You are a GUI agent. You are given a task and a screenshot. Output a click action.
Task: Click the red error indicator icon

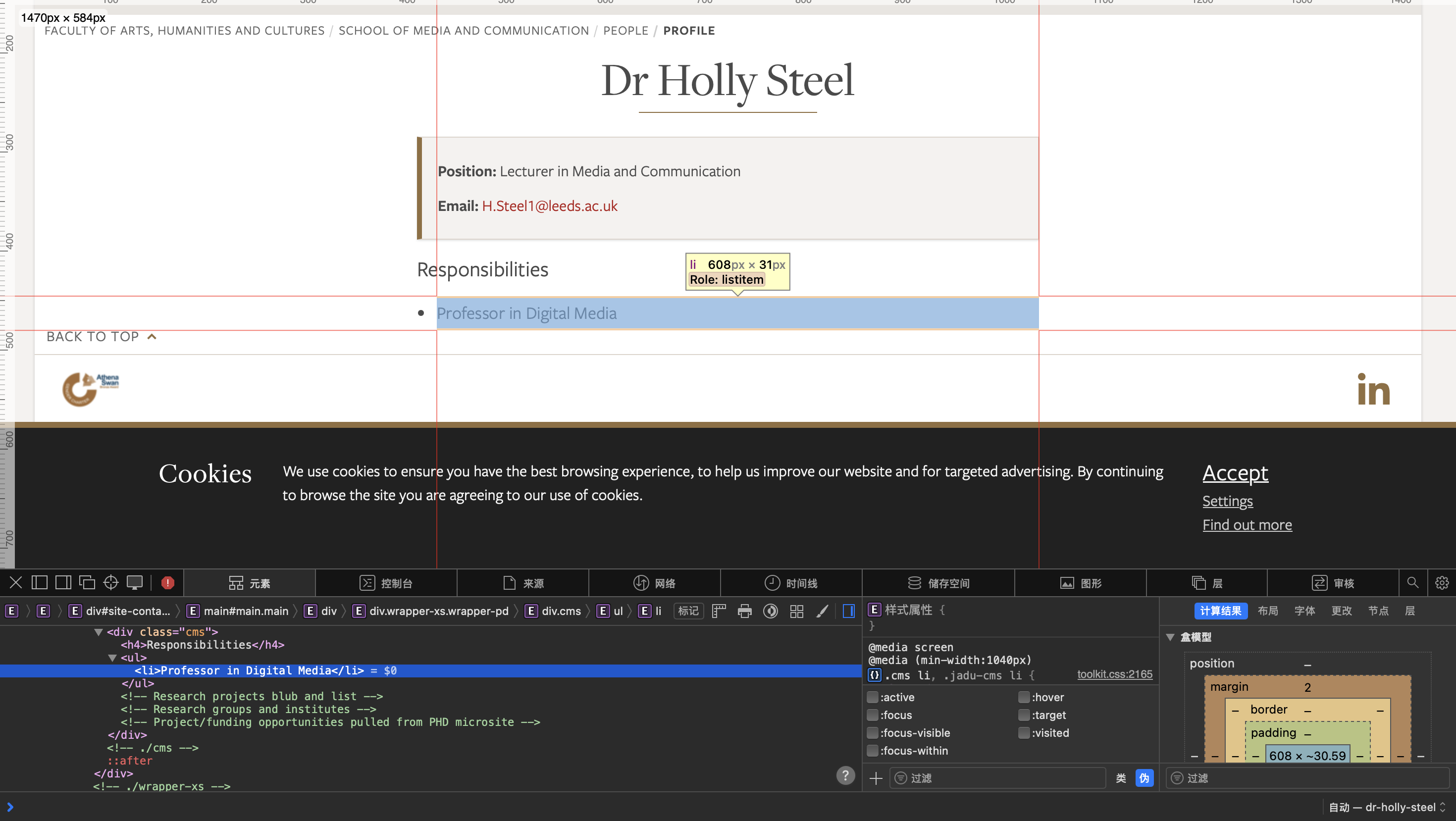pyautogui.click(x=168, y=582)
